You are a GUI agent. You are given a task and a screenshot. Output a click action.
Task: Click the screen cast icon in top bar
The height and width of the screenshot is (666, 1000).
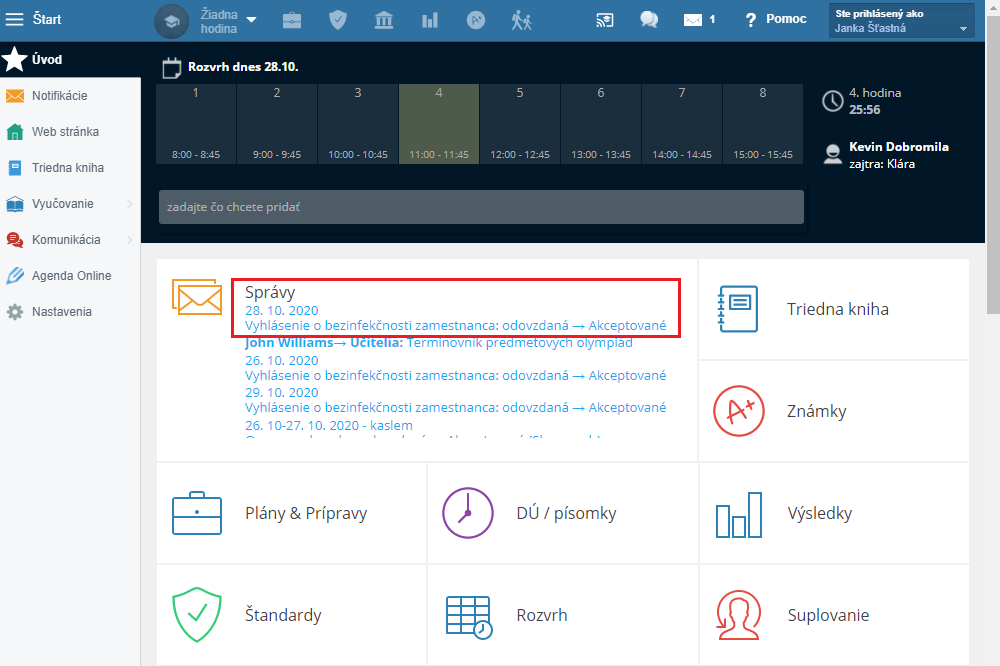click(x=605, y=20)
